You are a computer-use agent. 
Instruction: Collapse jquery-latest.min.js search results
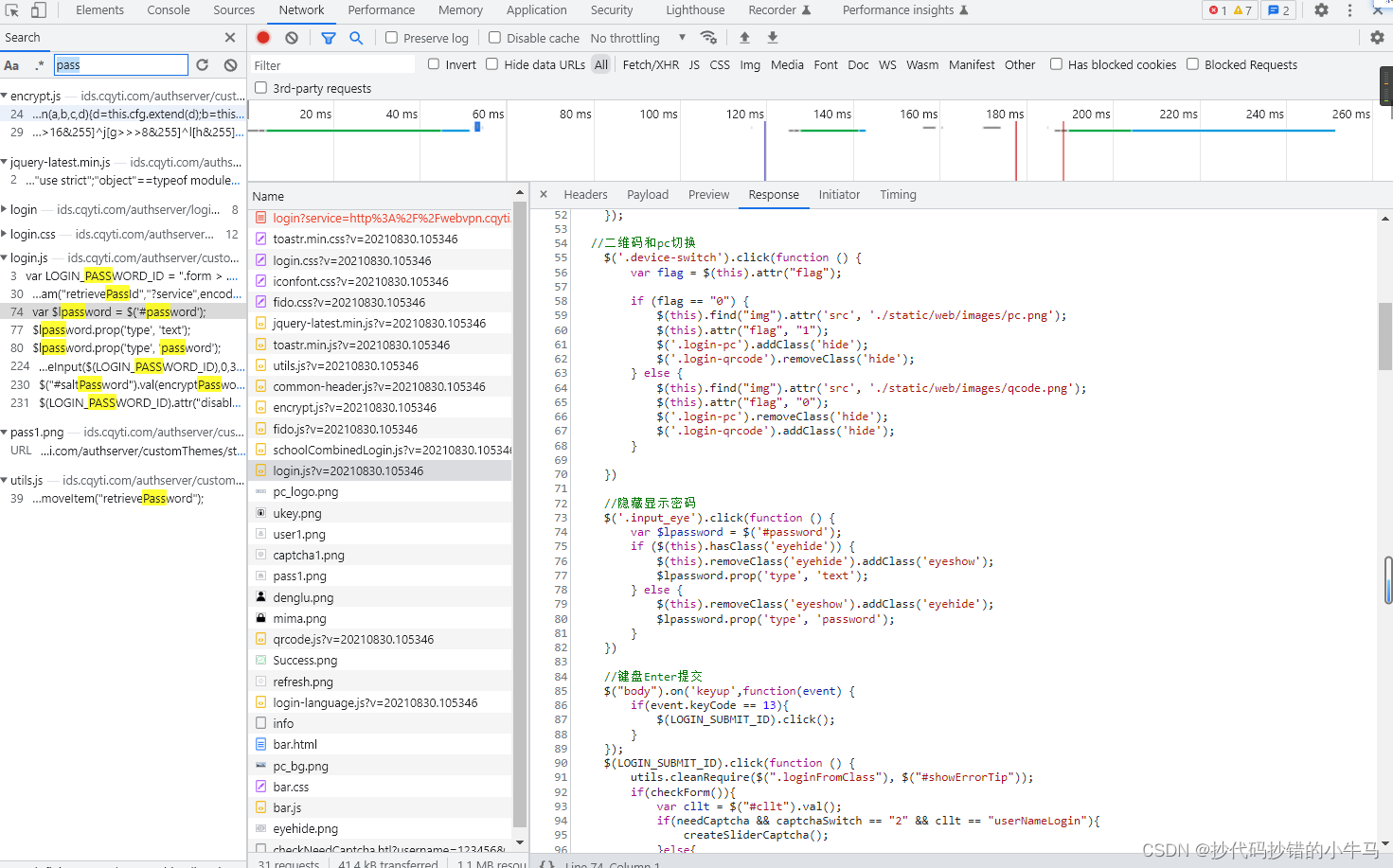(x=5, y=163)
